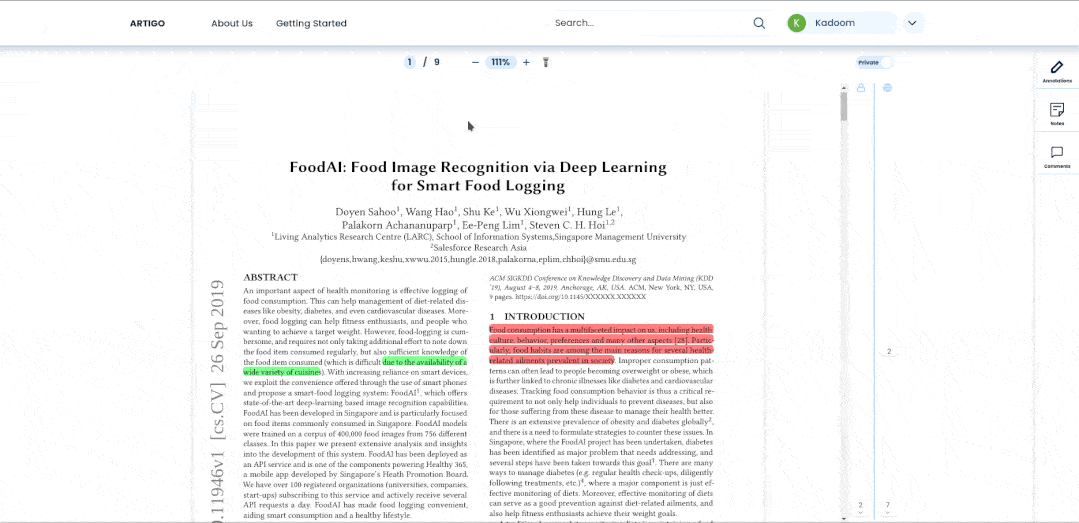Image resolution: width=1079 pixels, height=523 pixels.
Task: Expand the 2 indicator under the lock column
Action: [860, 508]
